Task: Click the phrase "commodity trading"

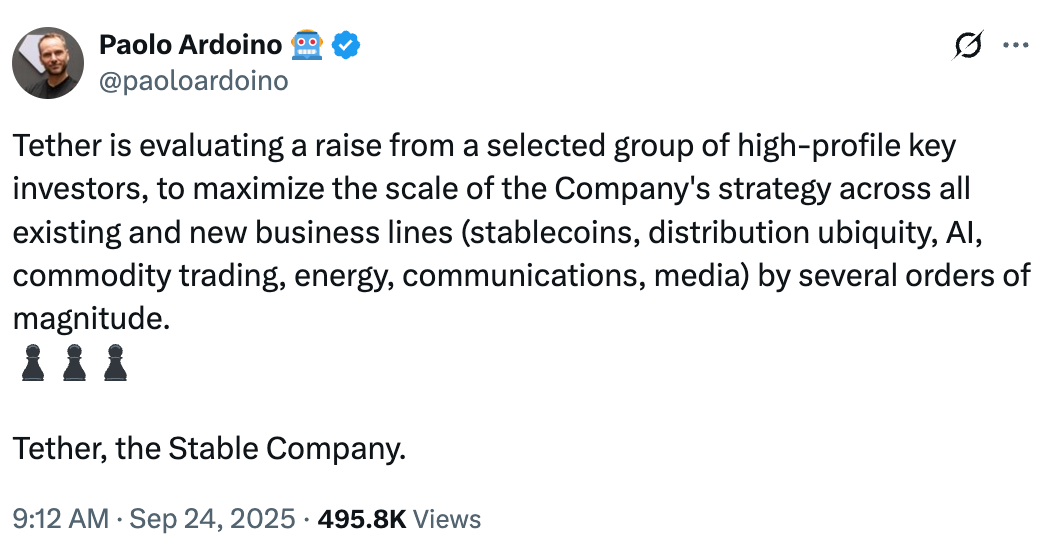Action: pos(146,276)
